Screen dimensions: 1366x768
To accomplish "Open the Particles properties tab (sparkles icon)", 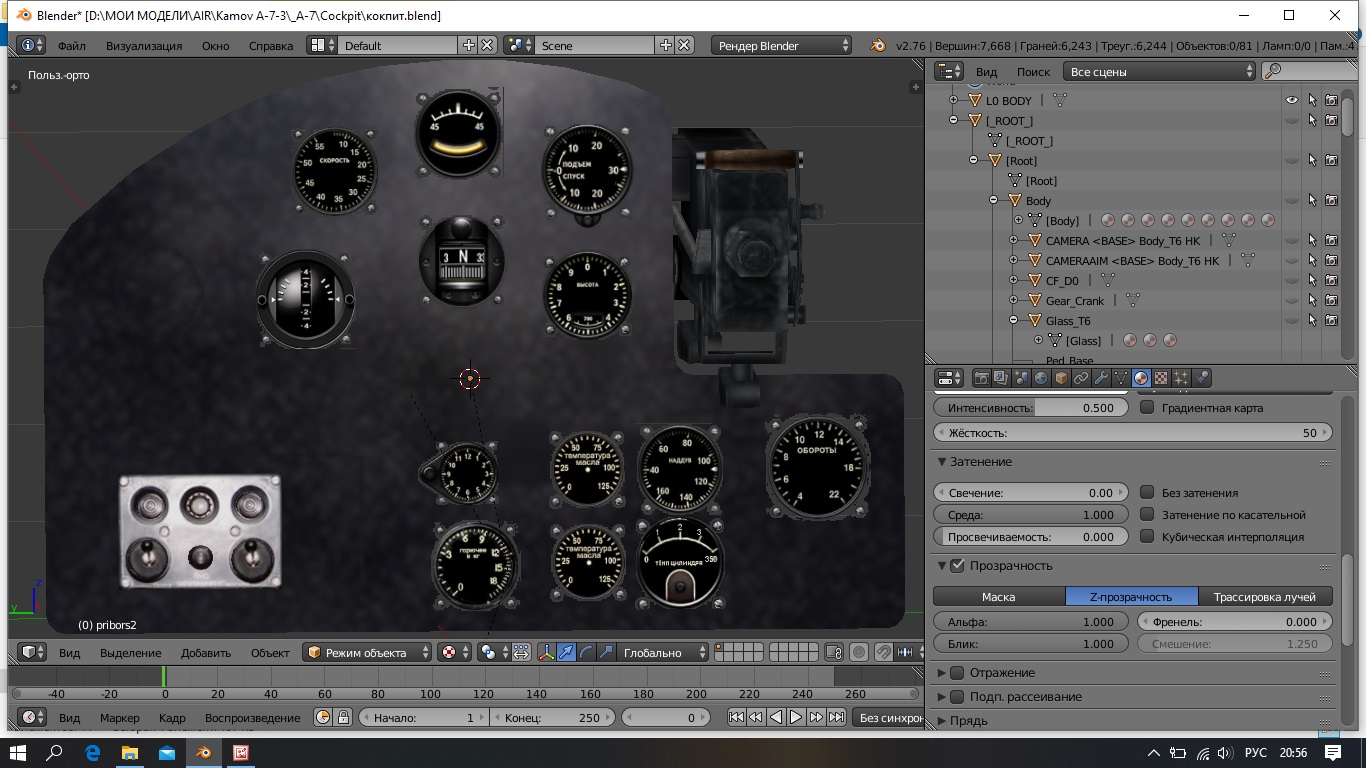I will 1181,378.
